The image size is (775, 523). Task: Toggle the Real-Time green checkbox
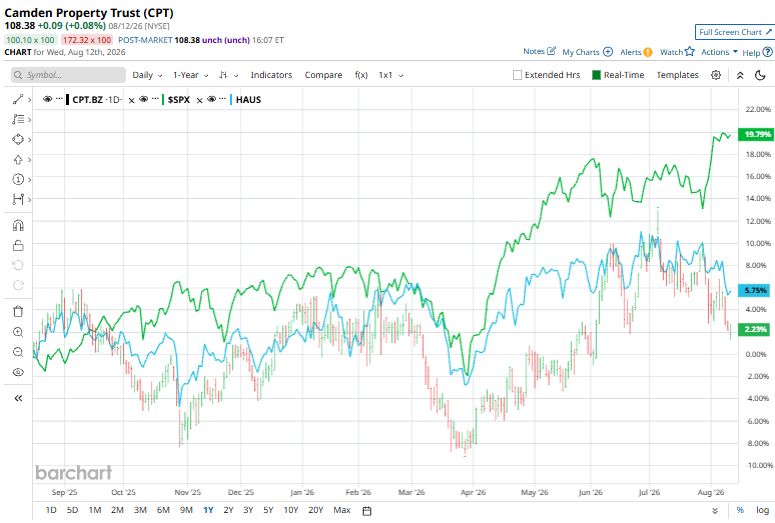[597, 75]
